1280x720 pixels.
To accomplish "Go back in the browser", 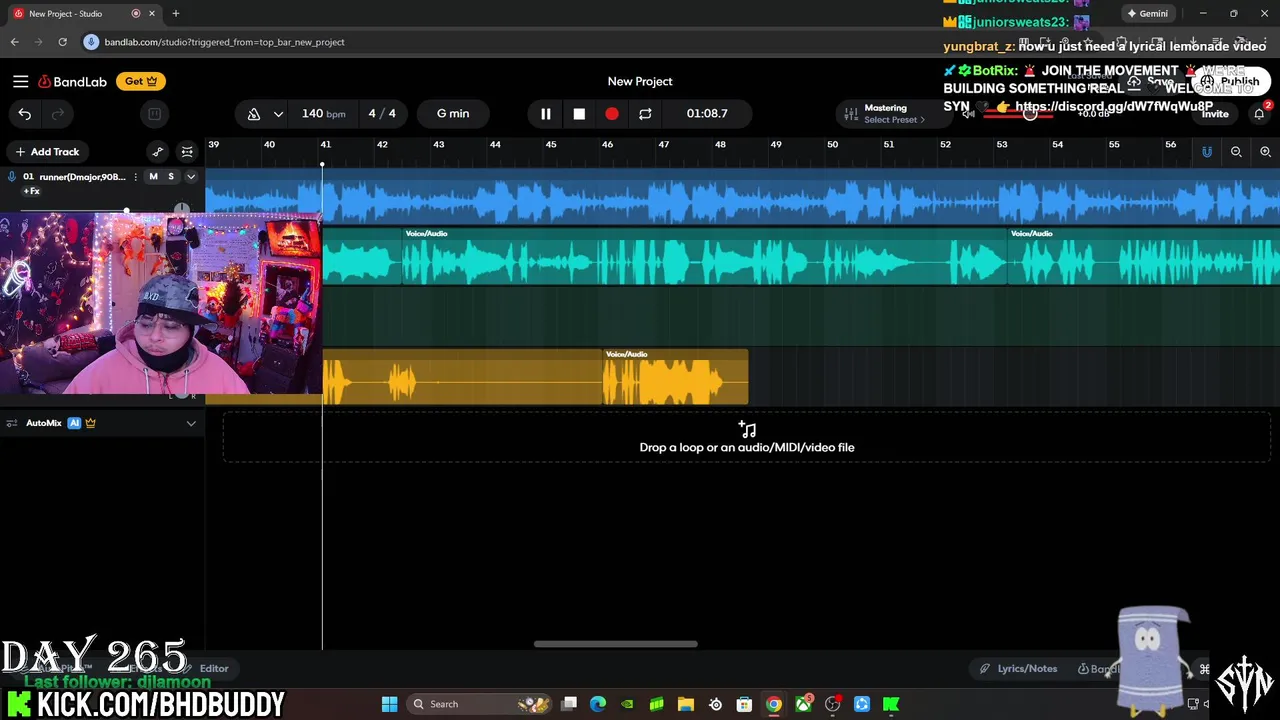I will (14, 42).
